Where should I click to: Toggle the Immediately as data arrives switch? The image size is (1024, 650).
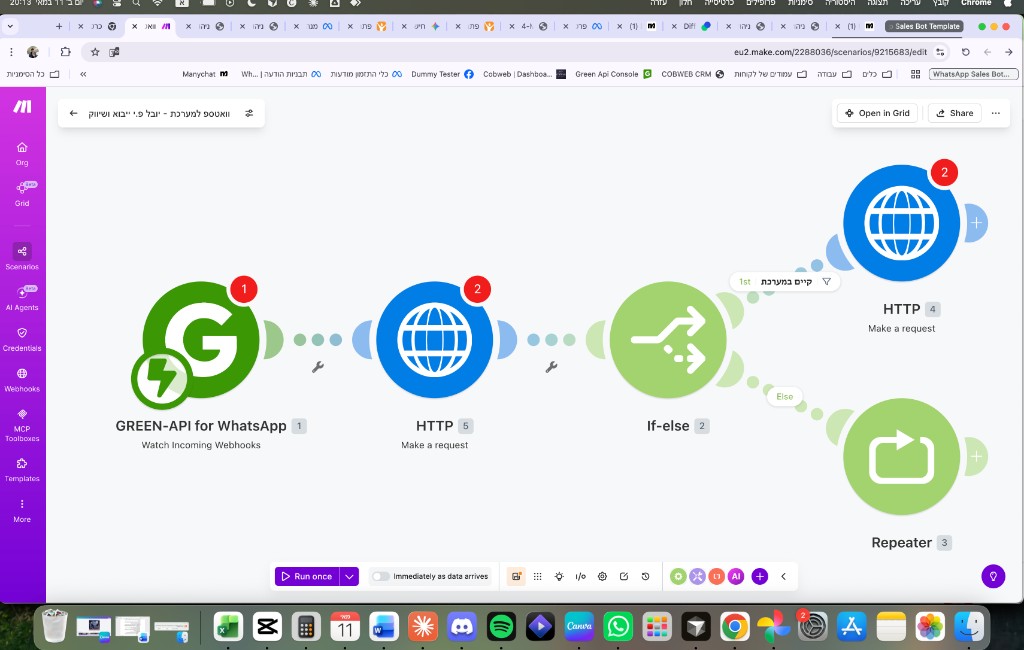click(x=381, y=576)
